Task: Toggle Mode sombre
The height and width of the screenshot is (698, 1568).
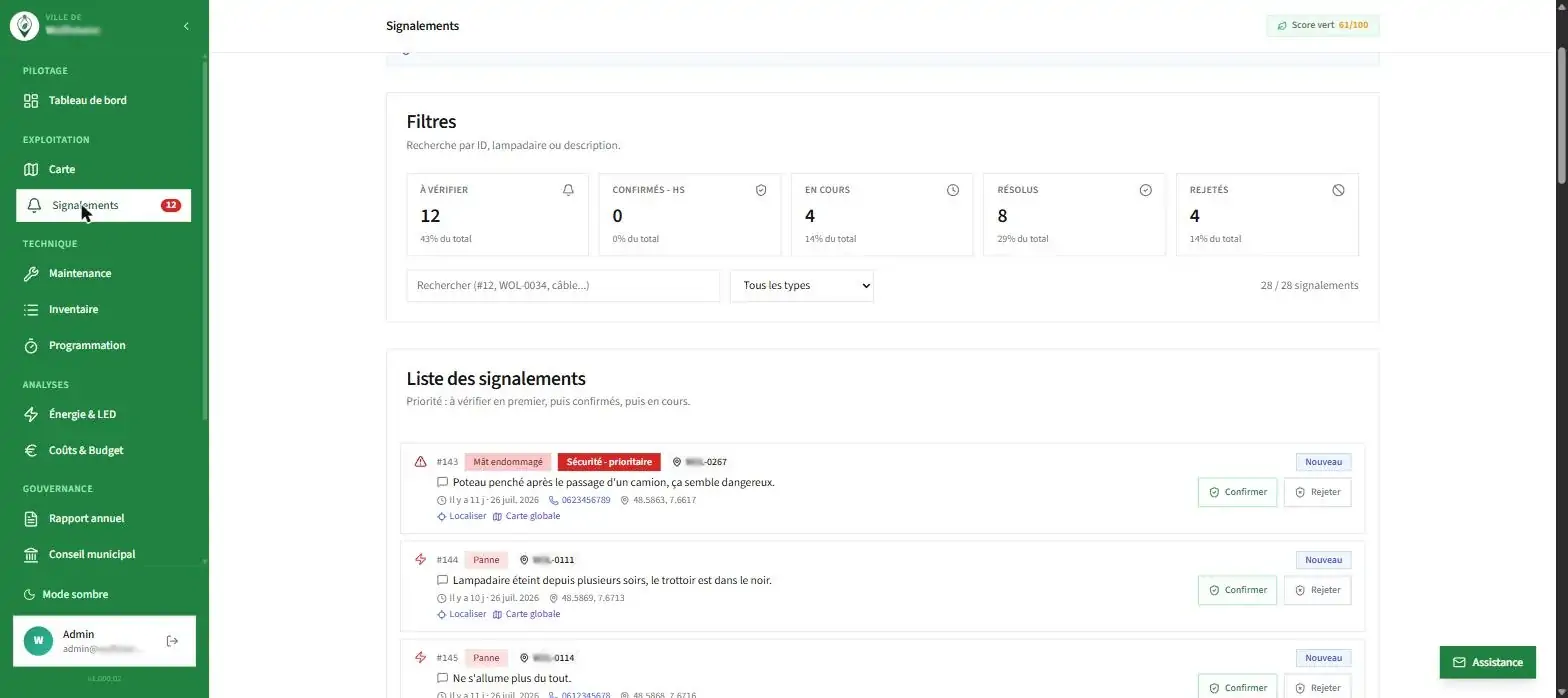Action: pyautogui.click(x=66, y=594)
